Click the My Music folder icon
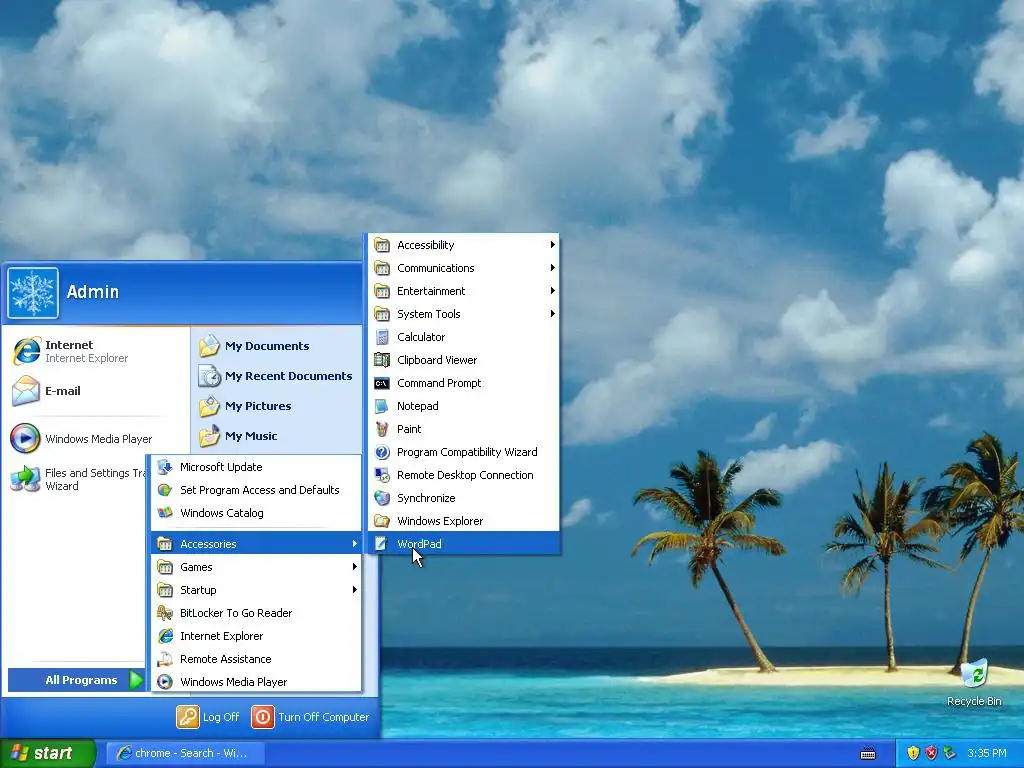The width and height of the screenshot is (1024, 768). click(209, 436)
